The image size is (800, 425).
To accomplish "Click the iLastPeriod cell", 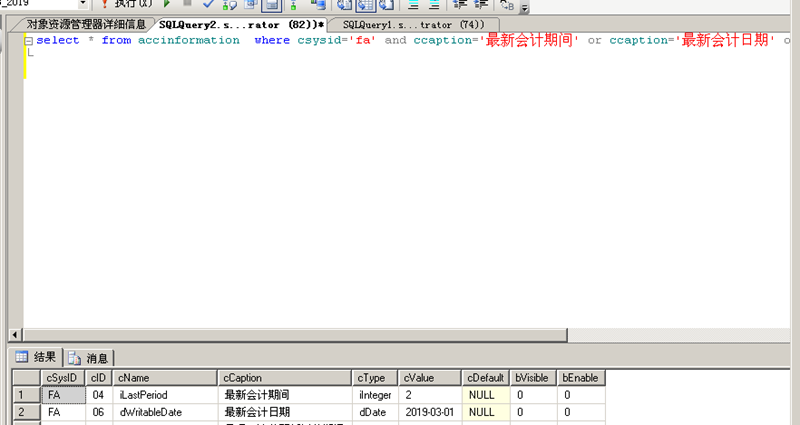I will (x=165, y=395).
